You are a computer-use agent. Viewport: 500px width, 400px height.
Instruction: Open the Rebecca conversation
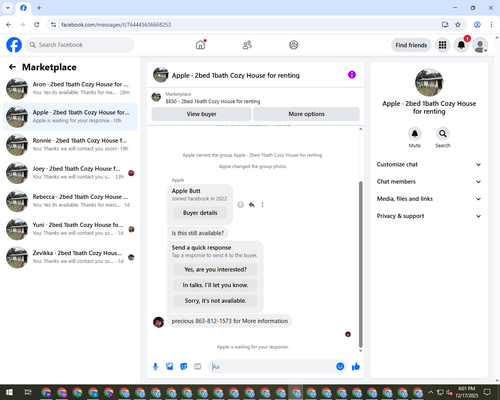[x=70, y=201]
